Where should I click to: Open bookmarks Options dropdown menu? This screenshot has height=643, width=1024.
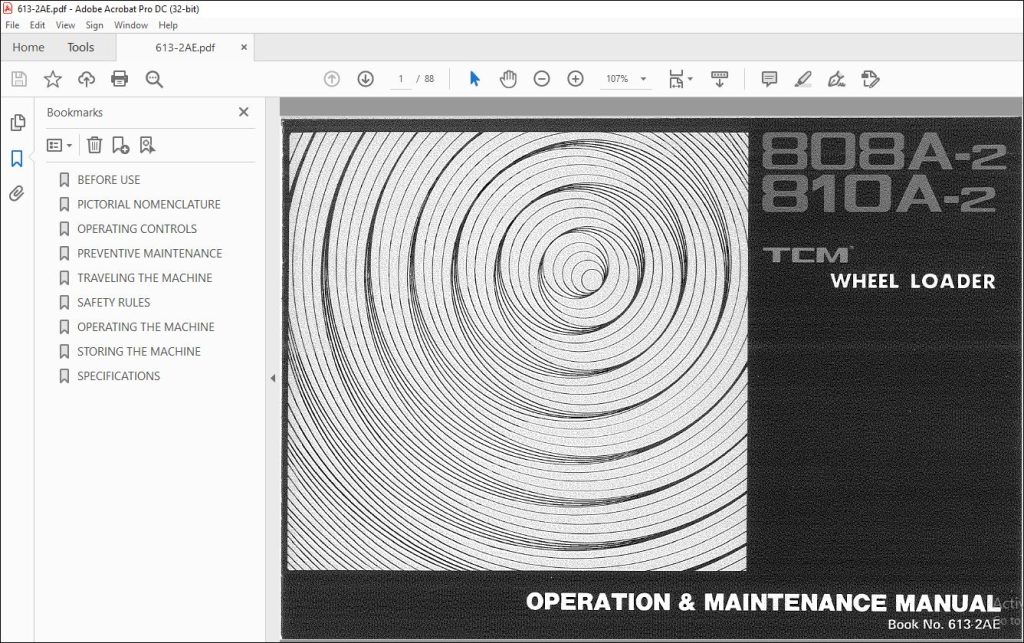tap(59, 145)
